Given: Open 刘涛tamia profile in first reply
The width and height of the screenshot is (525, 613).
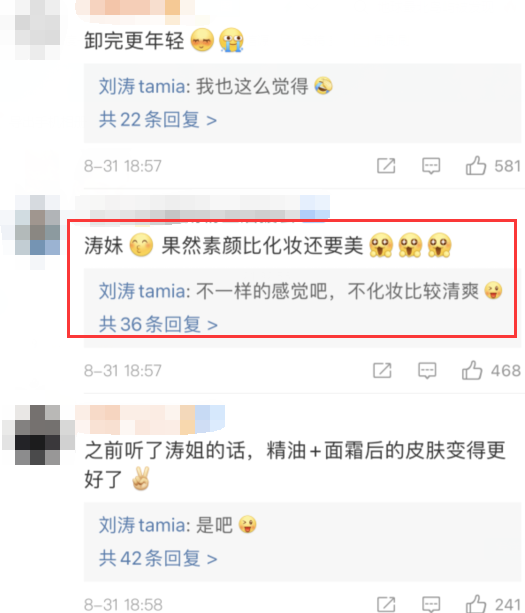Looking at the screenshot, I should click(142, 86).
